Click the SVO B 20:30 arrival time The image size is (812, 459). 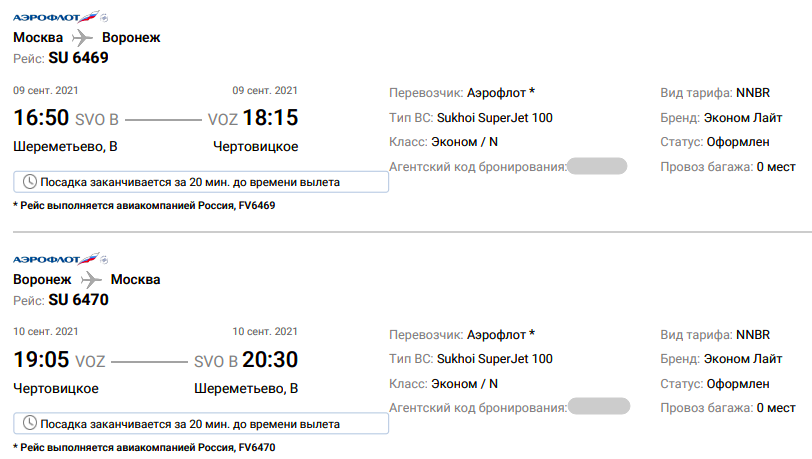tap(246, 360)
